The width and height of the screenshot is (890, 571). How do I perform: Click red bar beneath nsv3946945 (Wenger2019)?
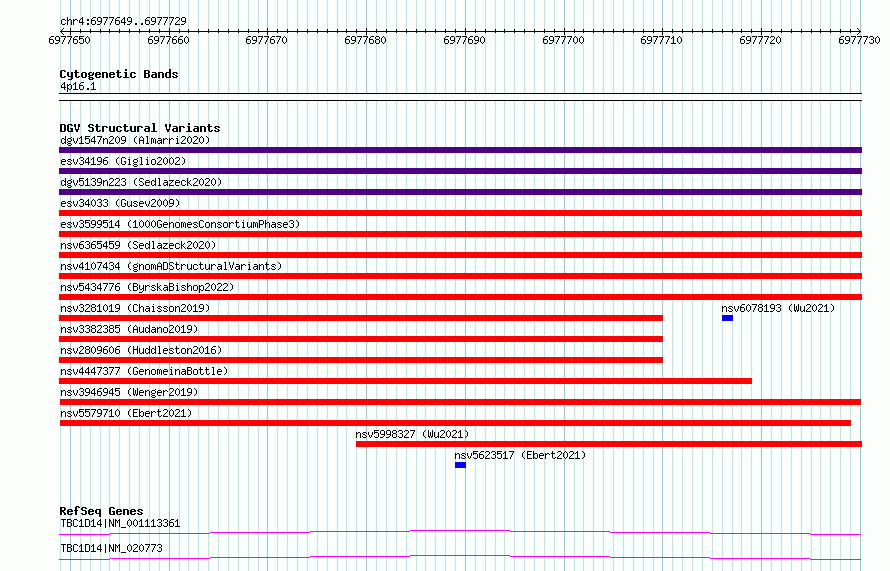point(460,402)
